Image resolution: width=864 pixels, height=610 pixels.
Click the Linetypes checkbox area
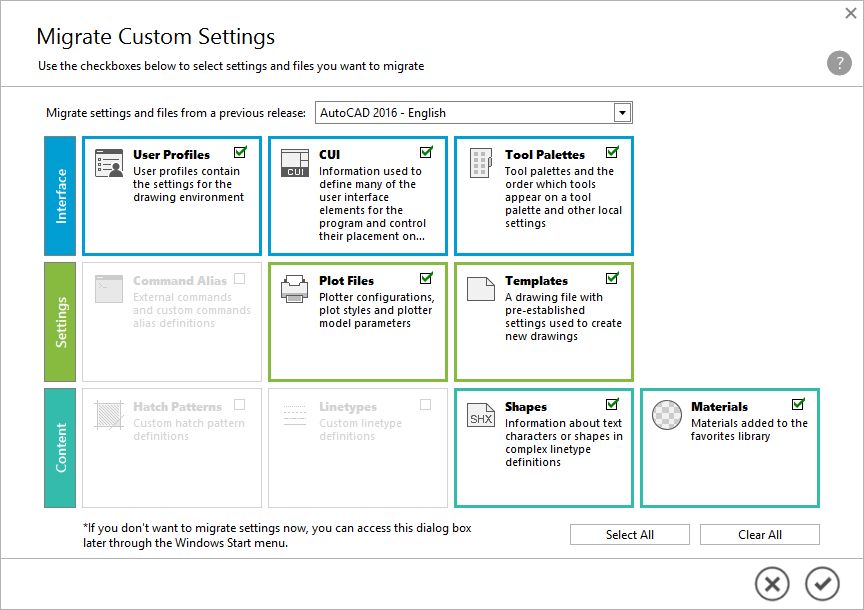pyautogui.click(x=425, y=403)
